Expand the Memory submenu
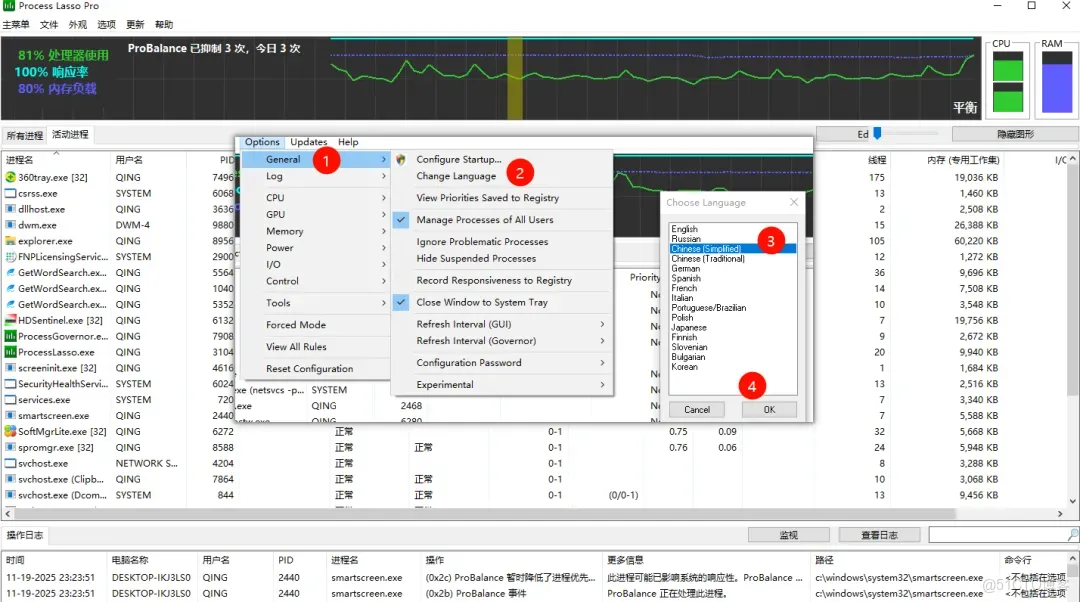The height and width of the screenshot is (602, 1080). point(315,231)
